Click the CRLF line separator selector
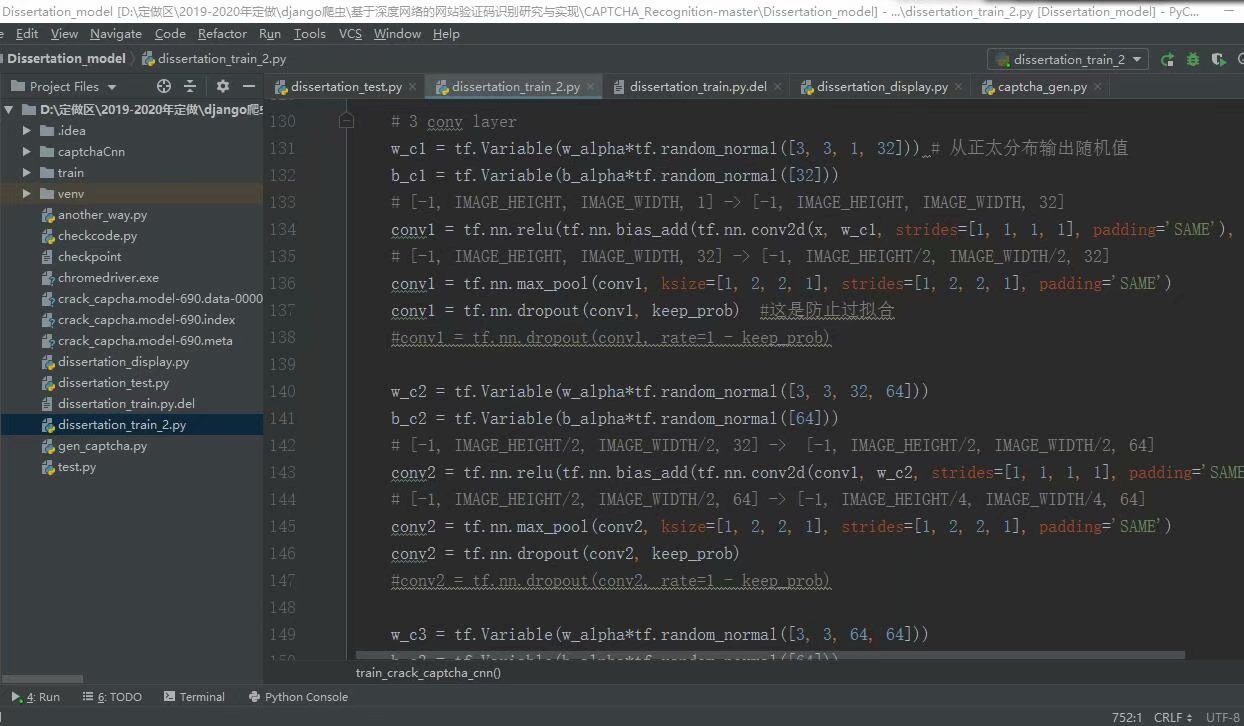Image resolution: width=1244 pixels, height=726 pixels. pyautogui.click(x=1173, y=717)
